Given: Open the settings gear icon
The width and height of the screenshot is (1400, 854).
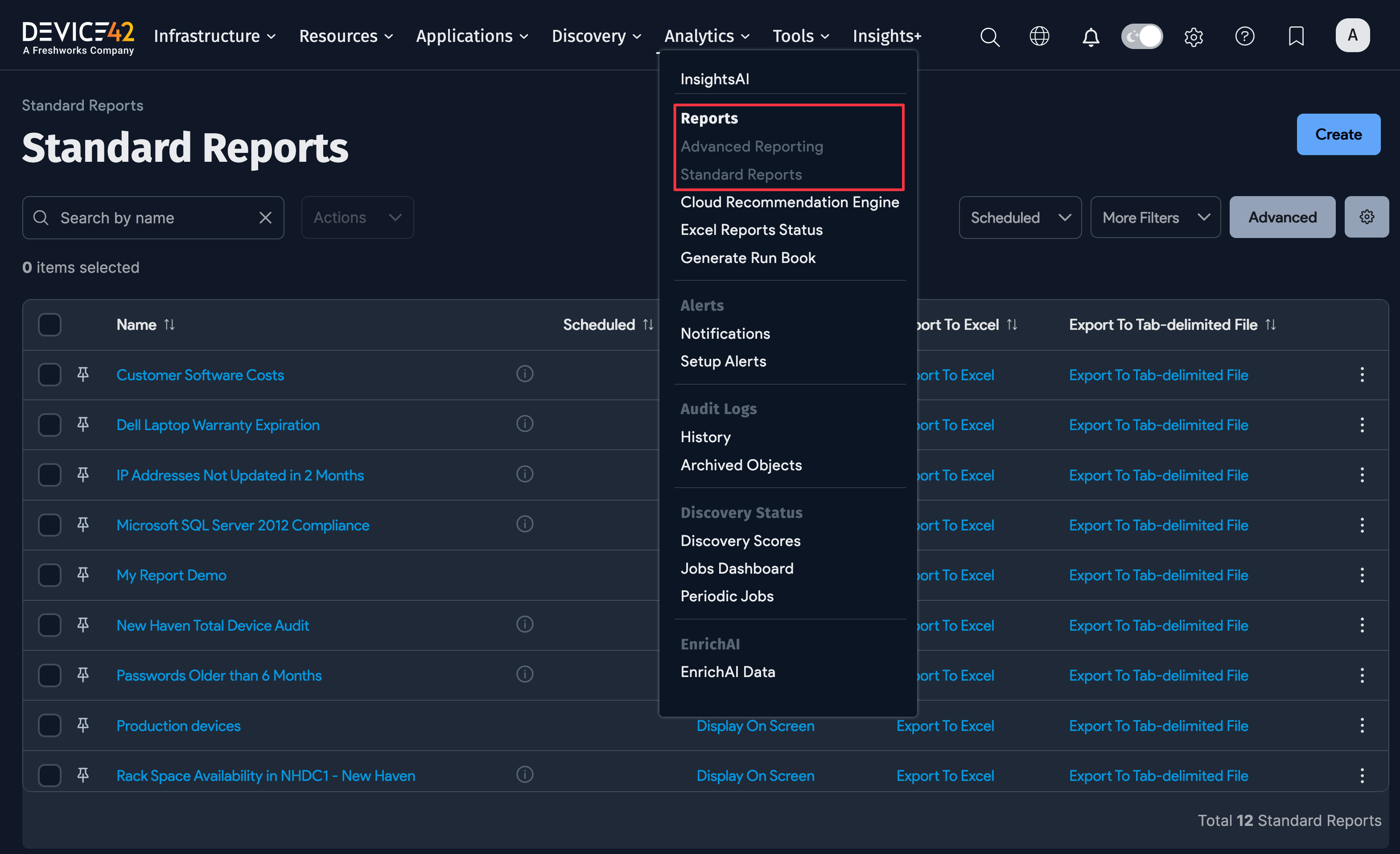Looking at the screenshot, I should tap(1193, 37).
